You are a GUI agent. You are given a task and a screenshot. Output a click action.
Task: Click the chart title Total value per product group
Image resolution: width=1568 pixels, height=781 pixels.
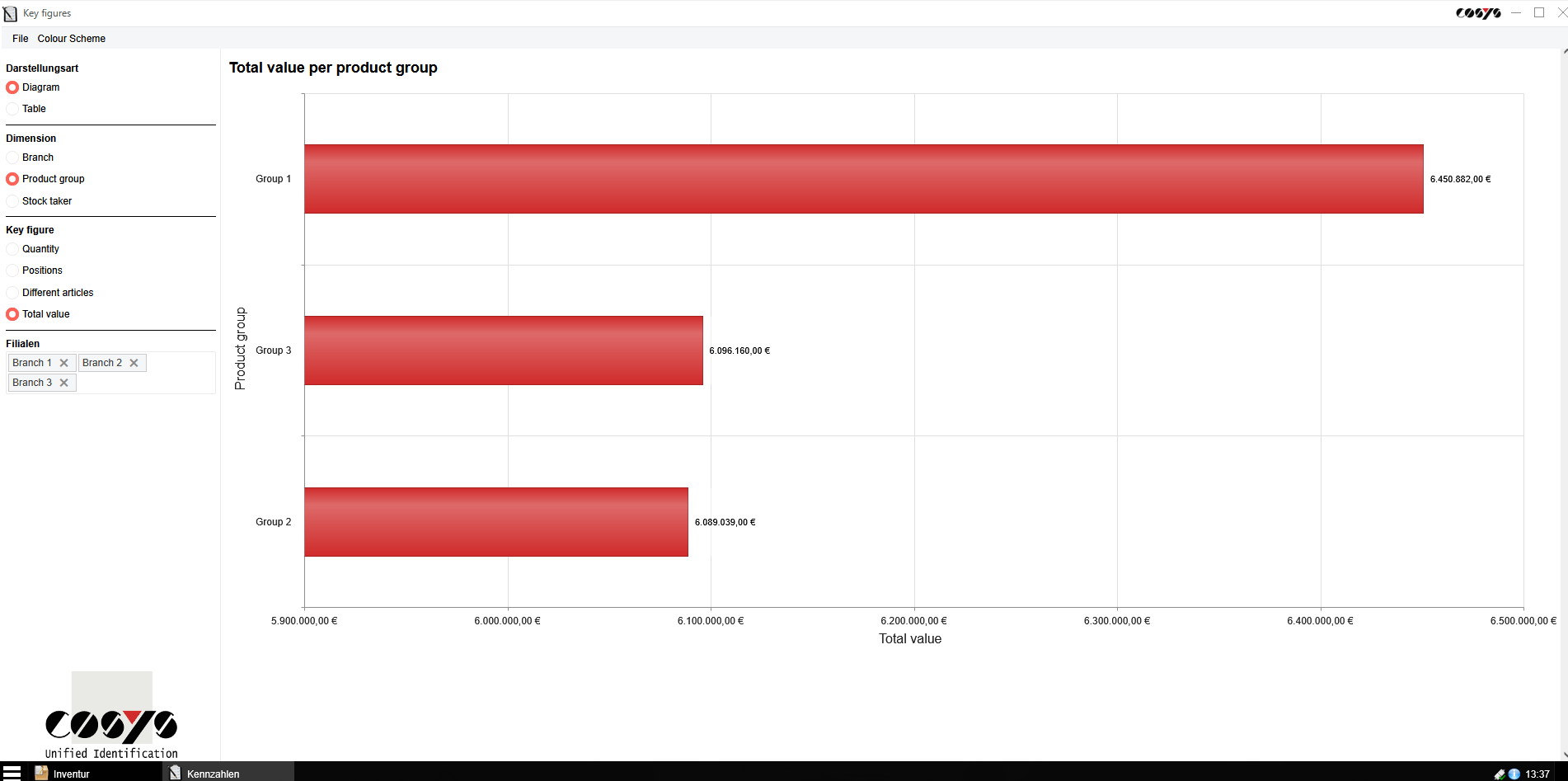pyautogui.click(x=333, y=68)
